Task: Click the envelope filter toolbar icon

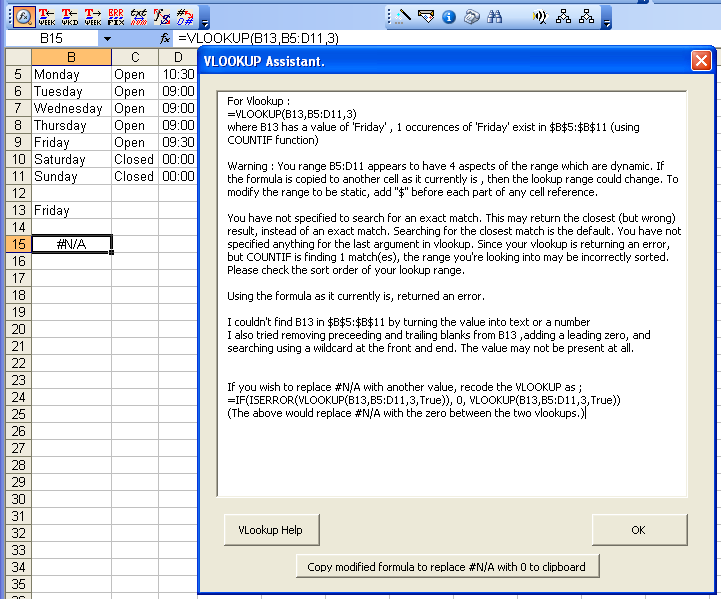Action: pyautogui.click(x=426, y=17)
